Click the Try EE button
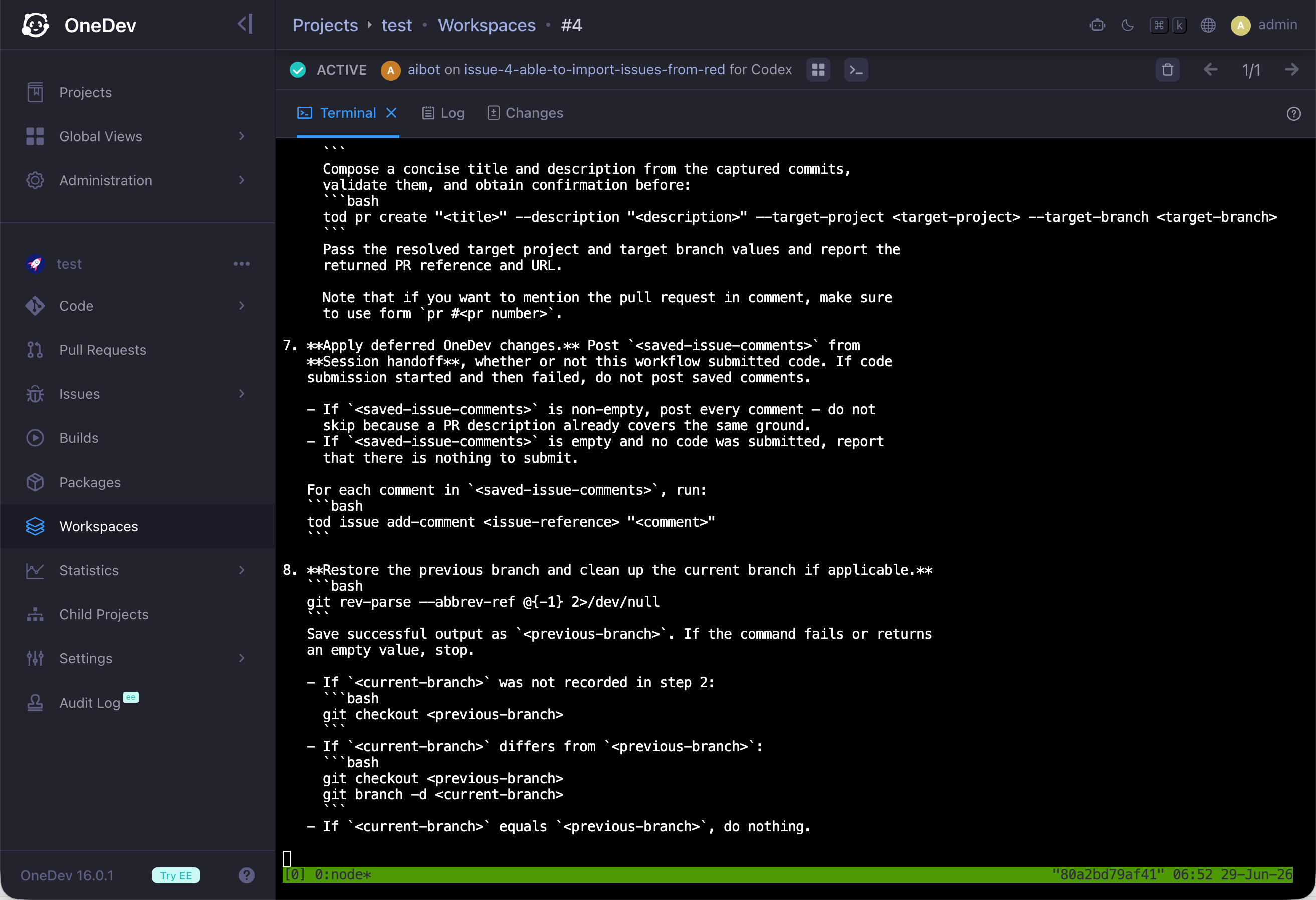 [x=176, y=875]
